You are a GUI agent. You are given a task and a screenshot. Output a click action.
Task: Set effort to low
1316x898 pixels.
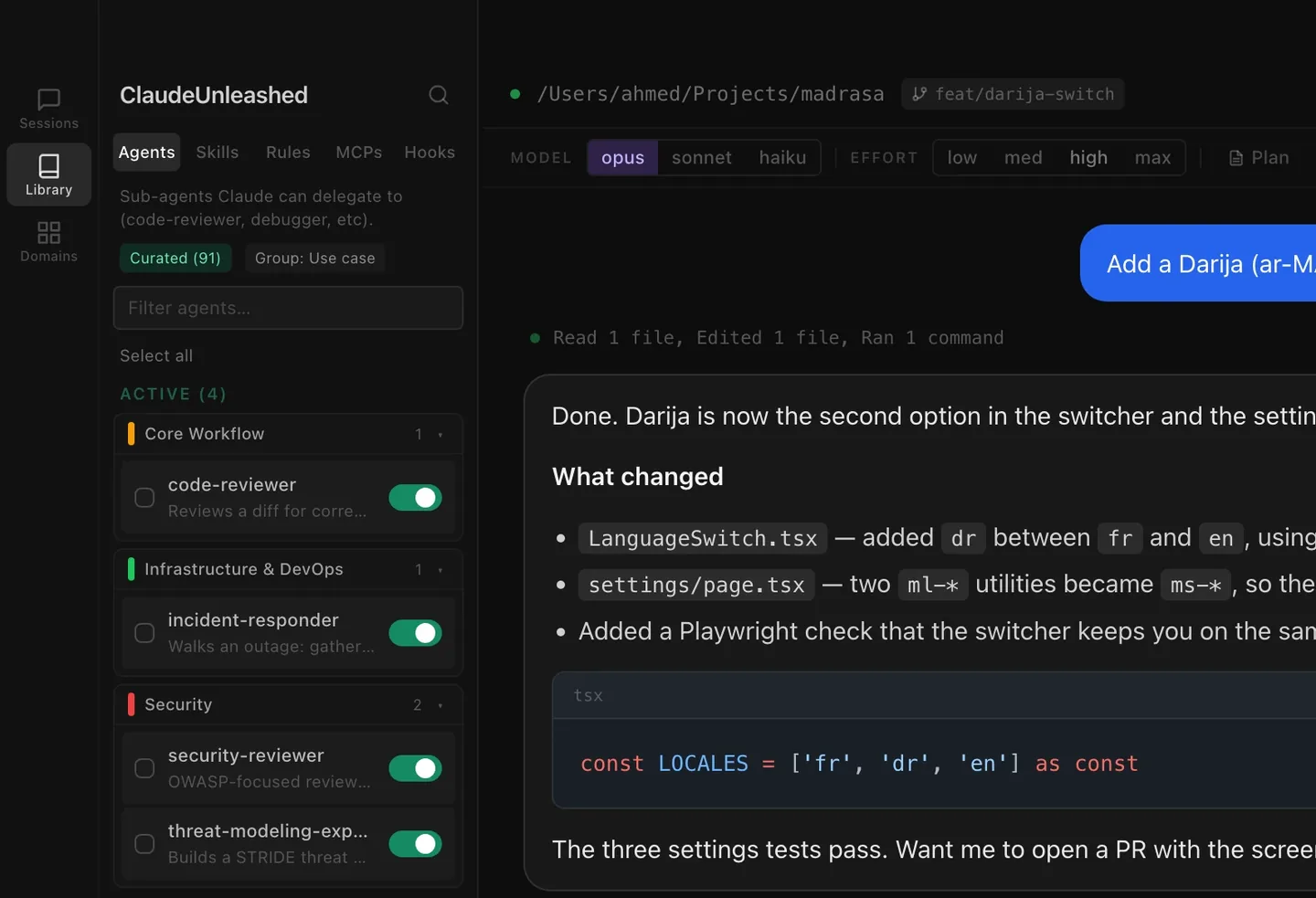[x=961, y=158]
